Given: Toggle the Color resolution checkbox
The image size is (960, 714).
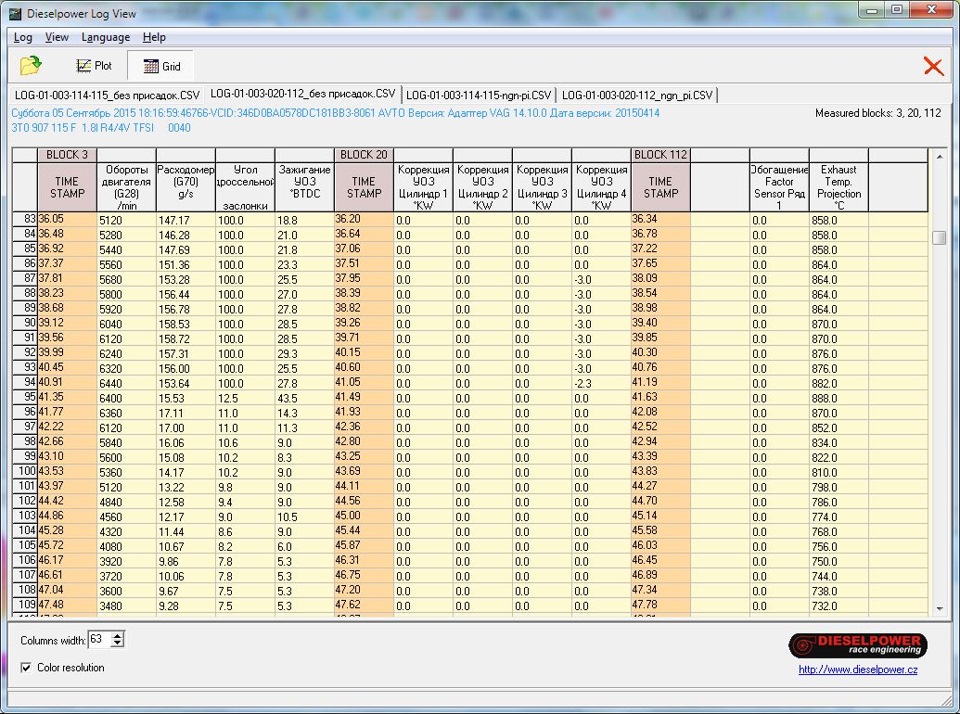Looking at the screenshot, I should pos(25,667).
